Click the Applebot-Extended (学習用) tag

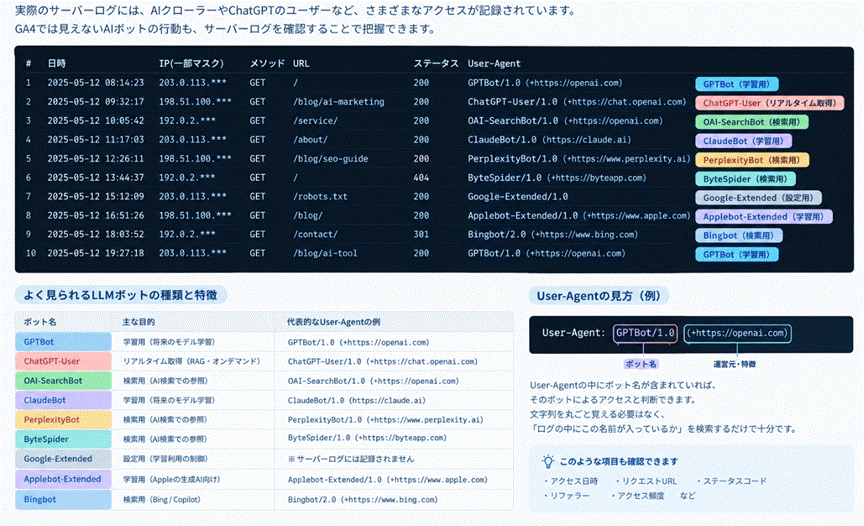click(764, 216)
